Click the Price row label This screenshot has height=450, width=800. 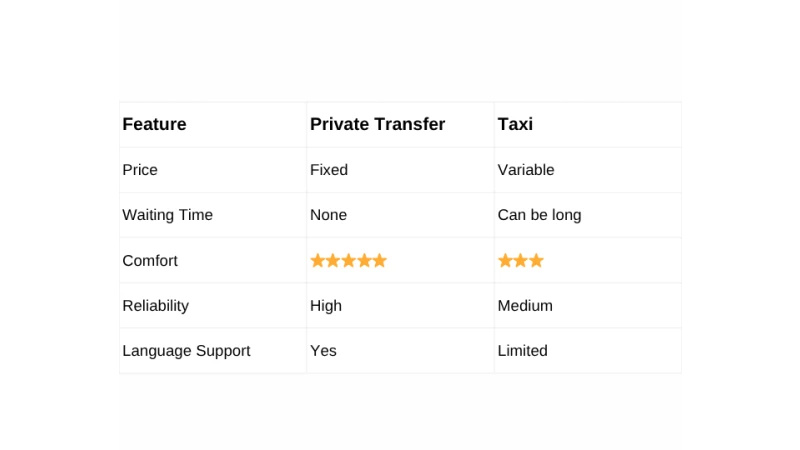click(x=140, y=170)
